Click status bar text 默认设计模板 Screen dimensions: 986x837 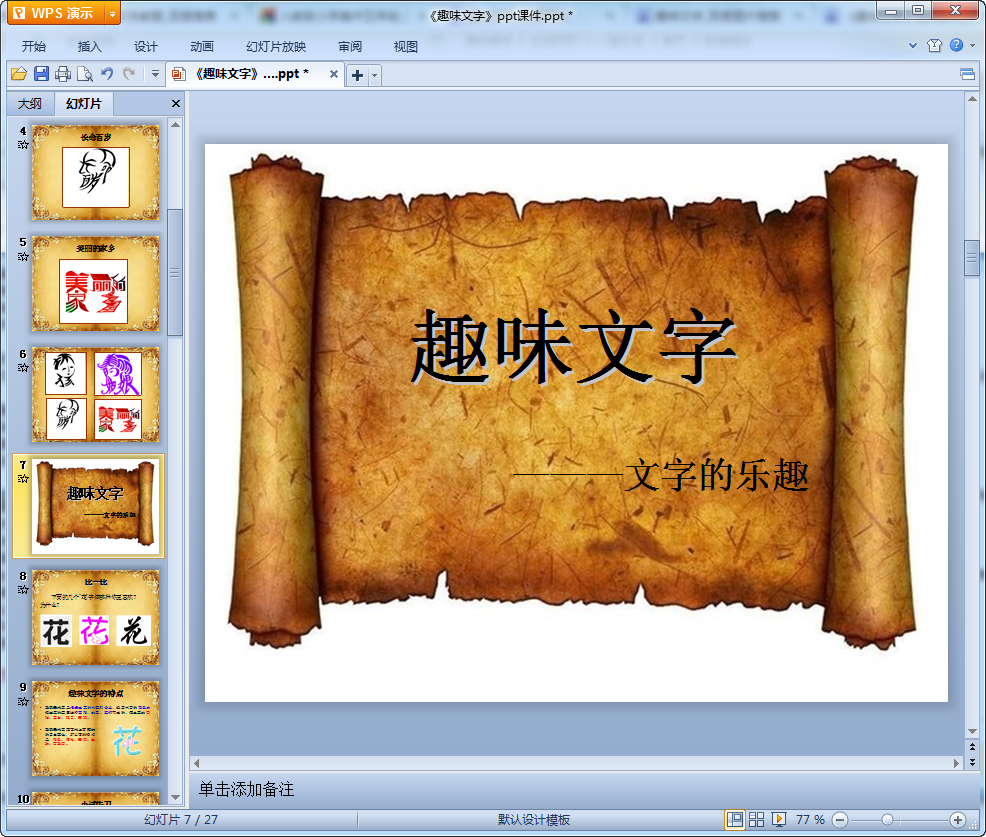pyautogui.click(x=534, y=819)
